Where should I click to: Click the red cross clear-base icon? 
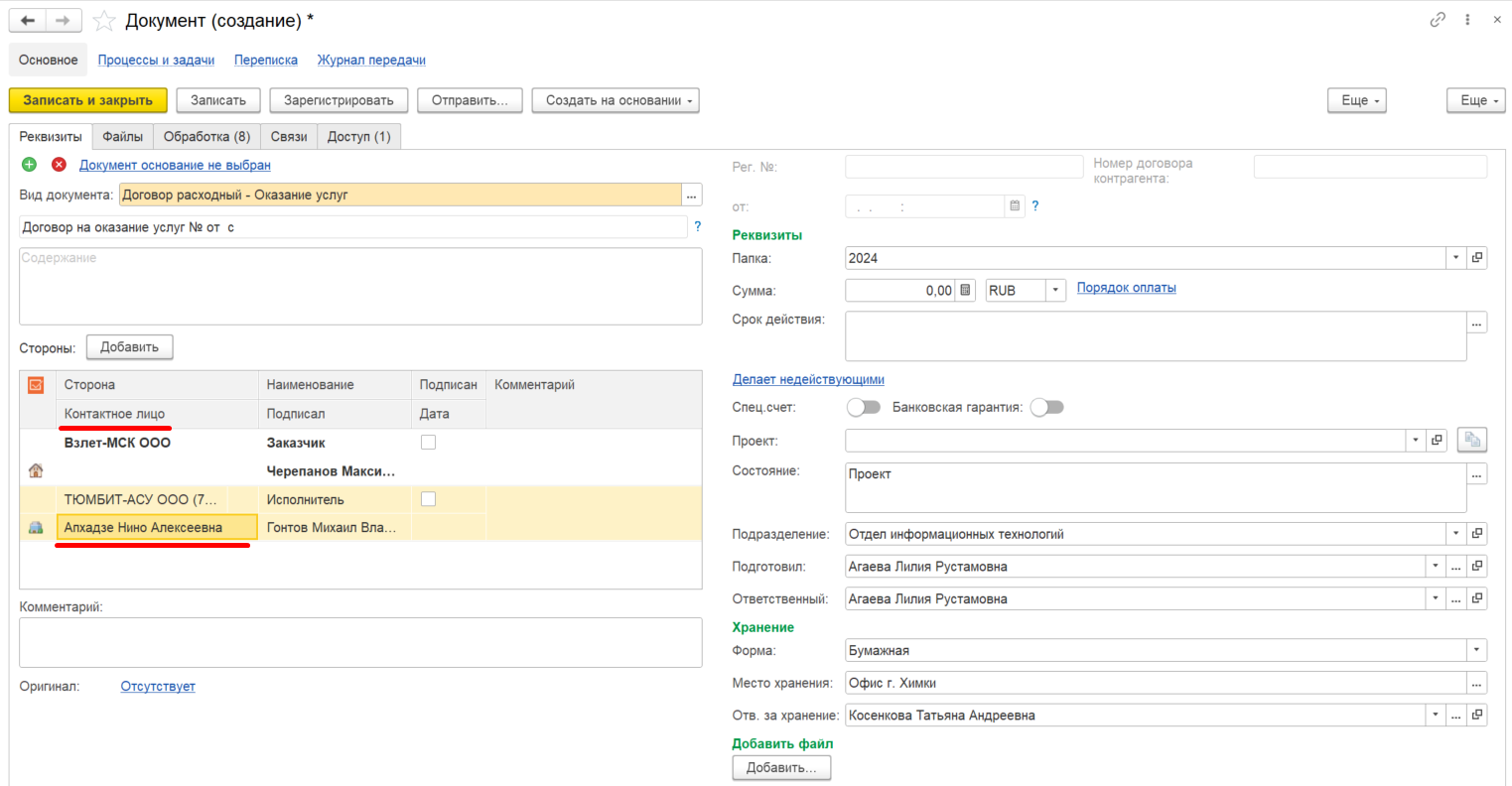pos(59,165)
